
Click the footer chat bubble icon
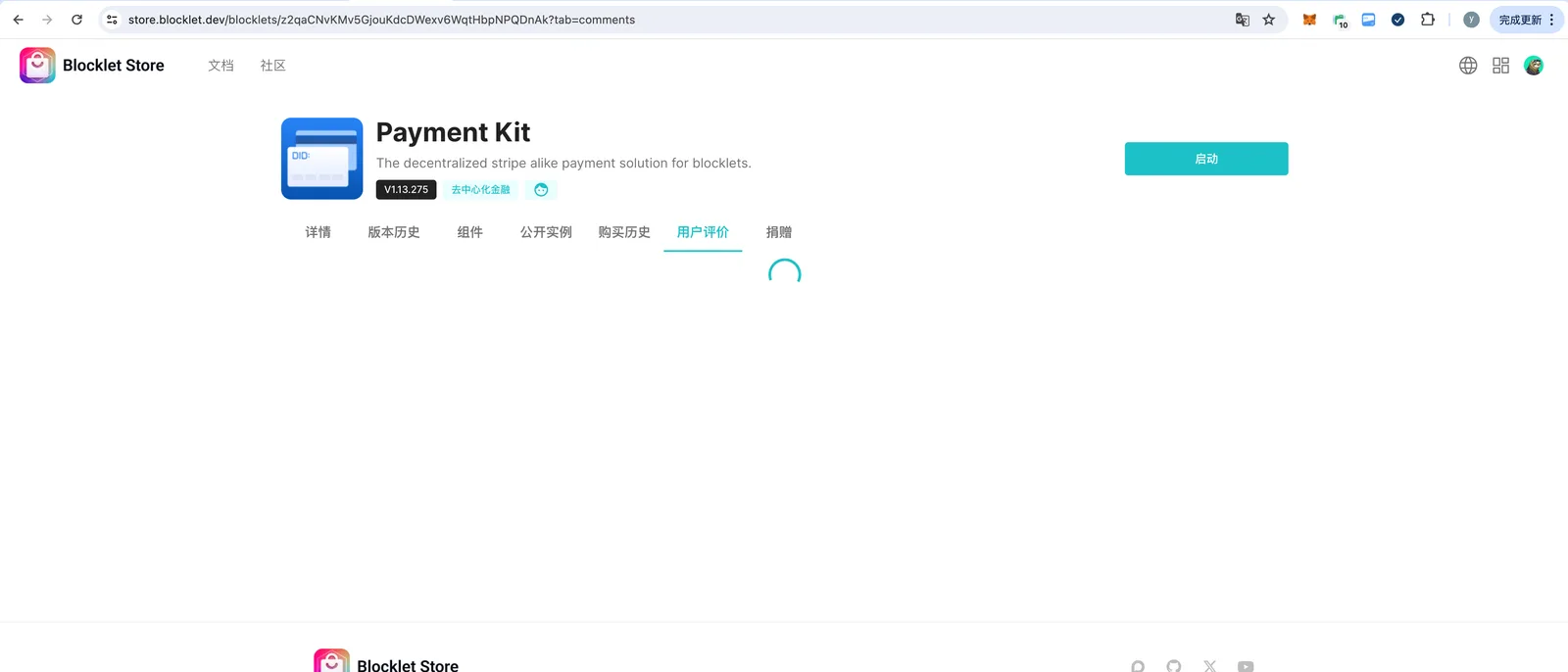1138,666
